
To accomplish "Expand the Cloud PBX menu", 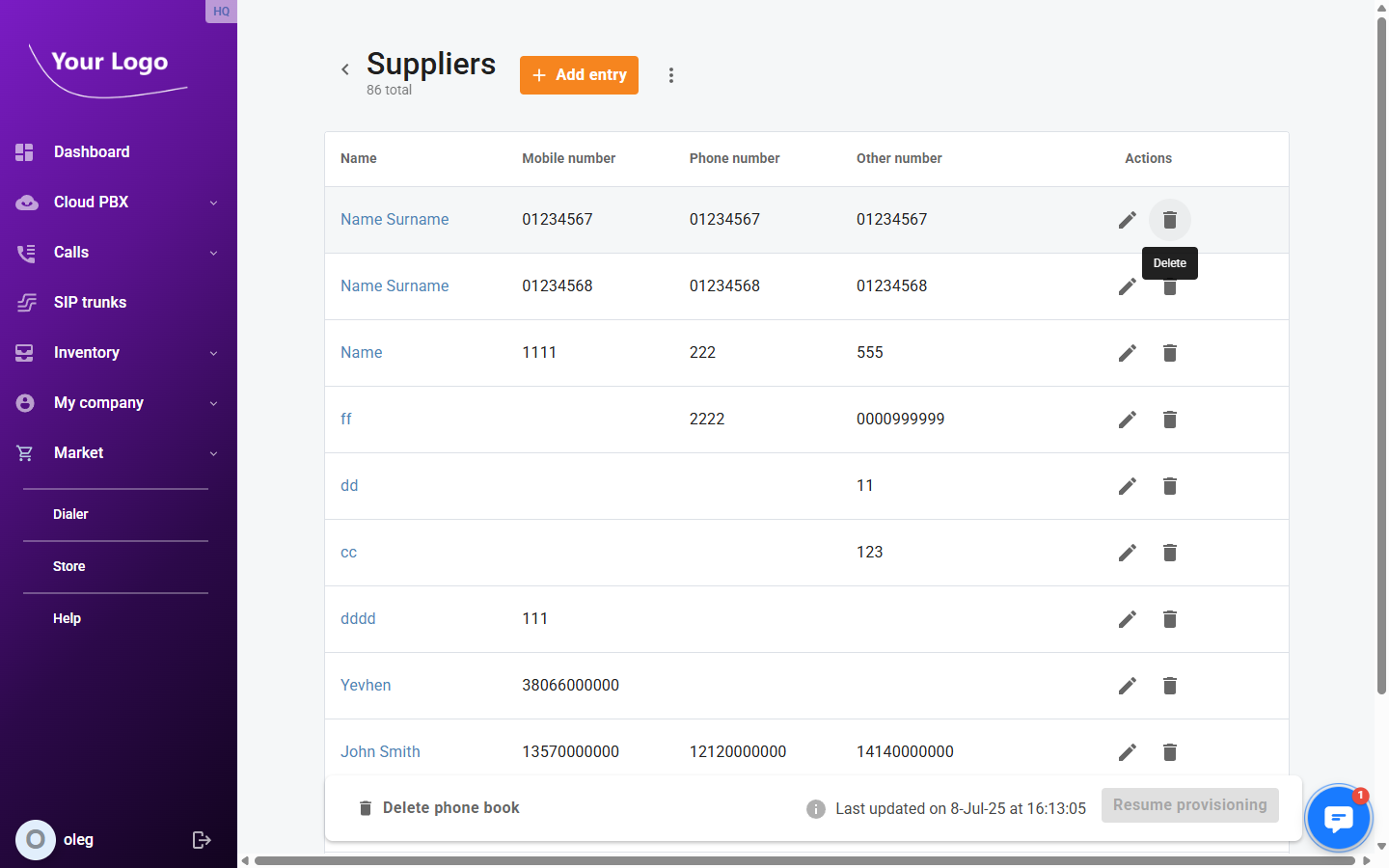I will pos(213,203).
